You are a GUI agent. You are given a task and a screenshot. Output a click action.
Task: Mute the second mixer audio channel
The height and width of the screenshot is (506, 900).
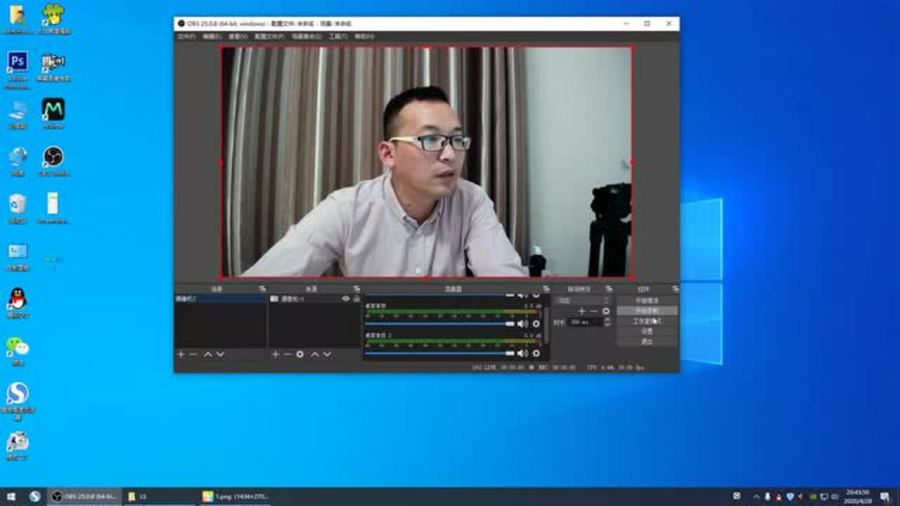(522, 353)
